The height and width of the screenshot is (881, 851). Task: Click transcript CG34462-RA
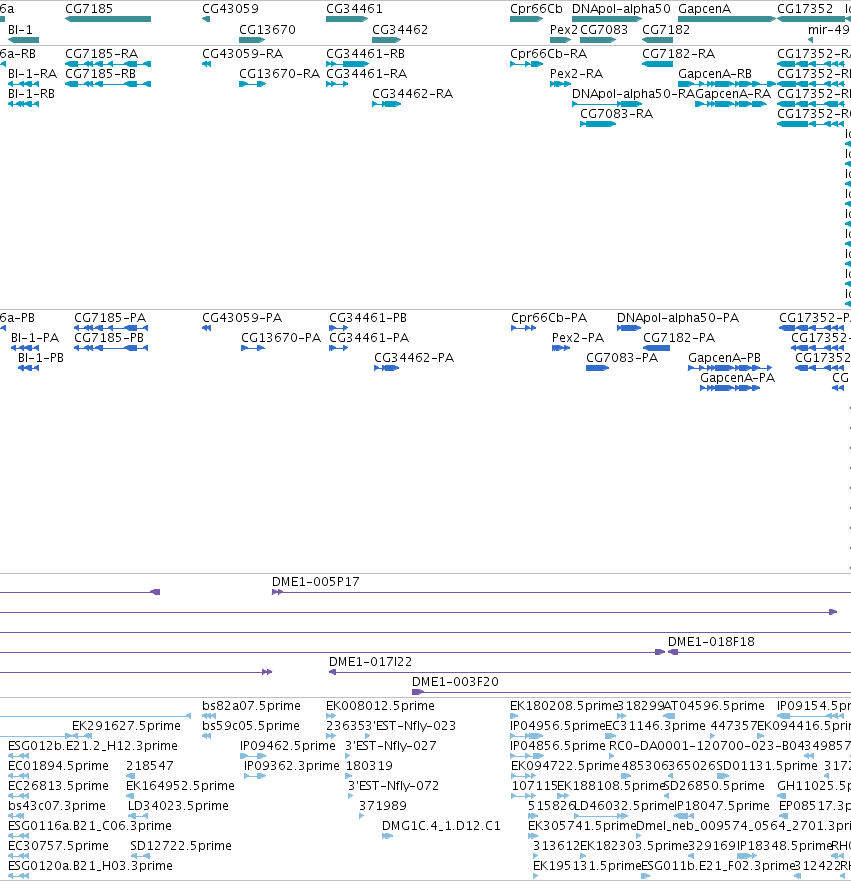[412, 94]
